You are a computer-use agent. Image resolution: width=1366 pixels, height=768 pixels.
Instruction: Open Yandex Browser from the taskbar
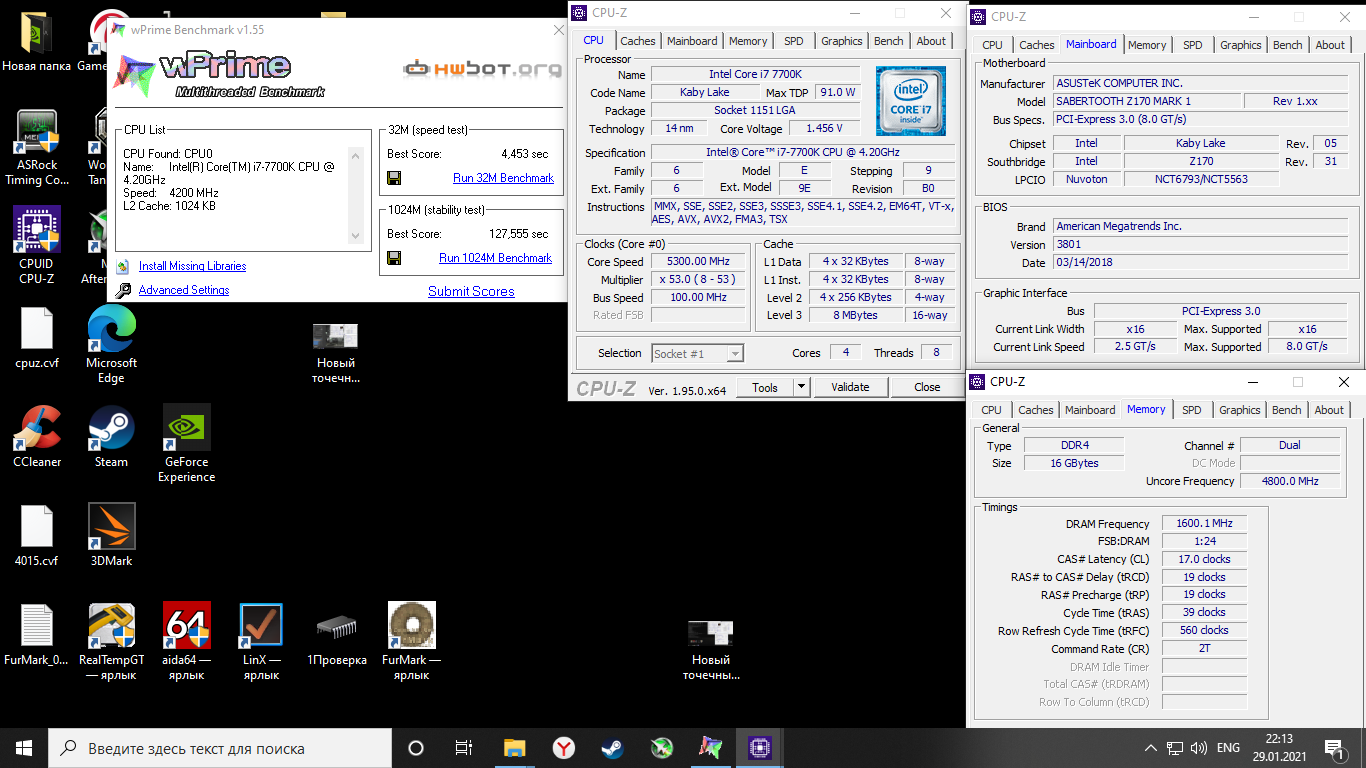tap(564, 747)
